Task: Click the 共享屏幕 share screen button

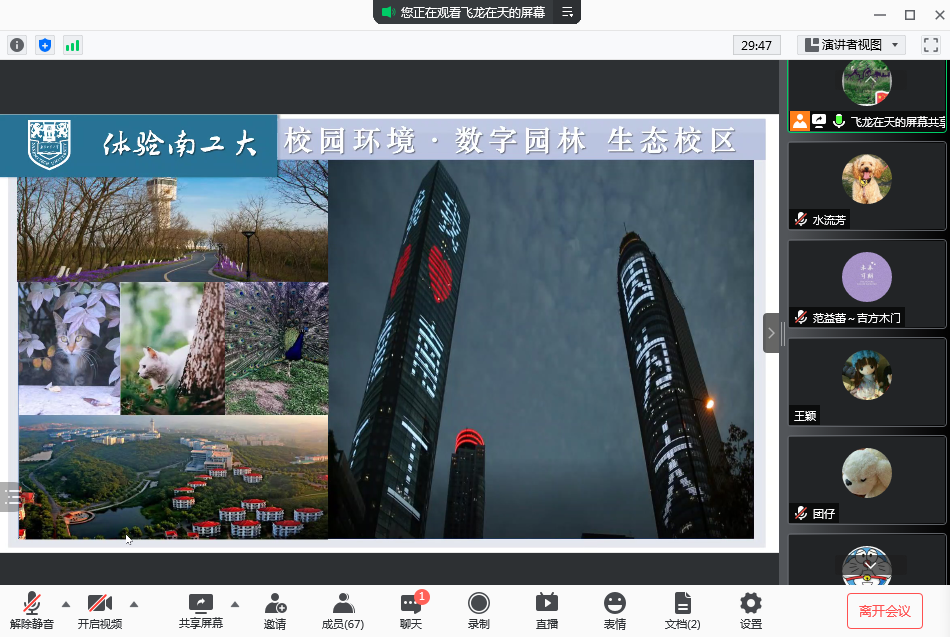Action: click(200, 610)
